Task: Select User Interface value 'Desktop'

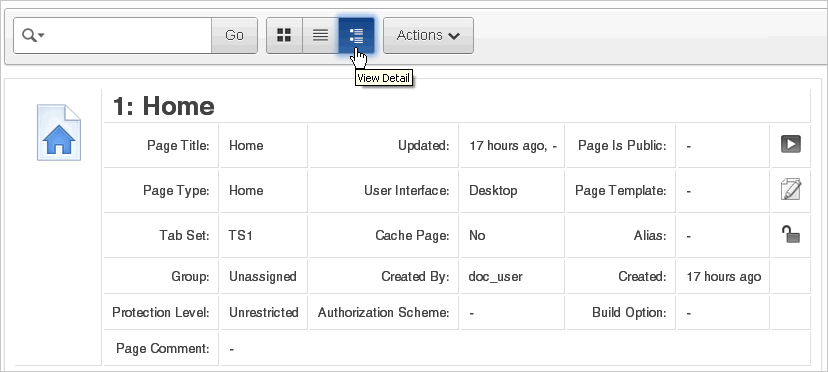Action: [x=493, y=190]
